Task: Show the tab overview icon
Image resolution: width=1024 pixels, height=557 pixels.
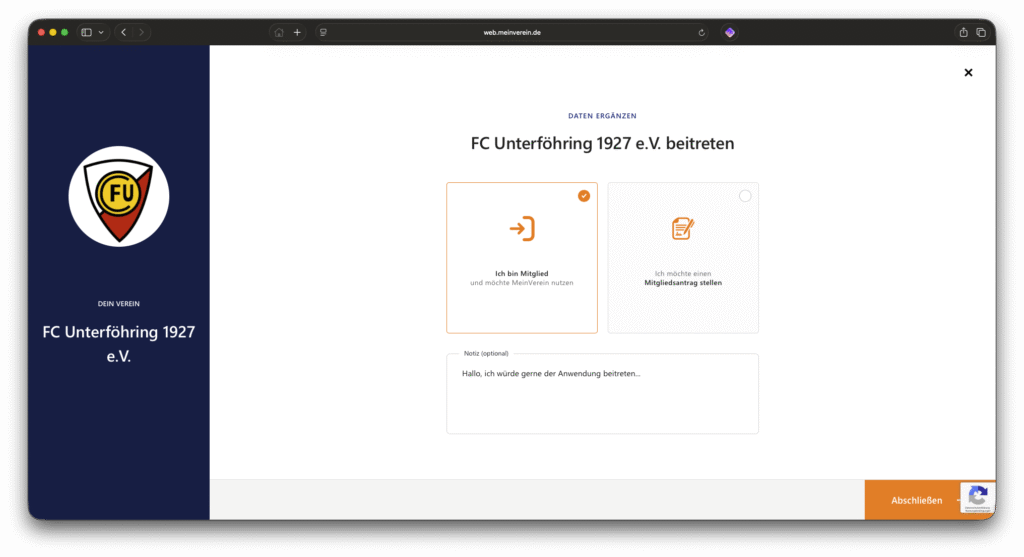Action: pyautogui.click(x=981, y=32)
